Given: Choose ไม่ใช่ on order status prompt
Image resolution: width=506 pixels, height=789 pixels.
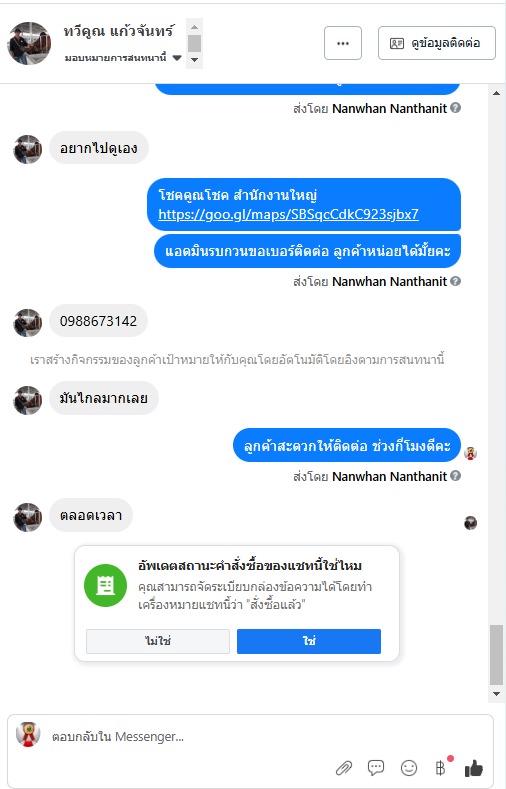Looking at the screenshot, I should tap(158, 641).
